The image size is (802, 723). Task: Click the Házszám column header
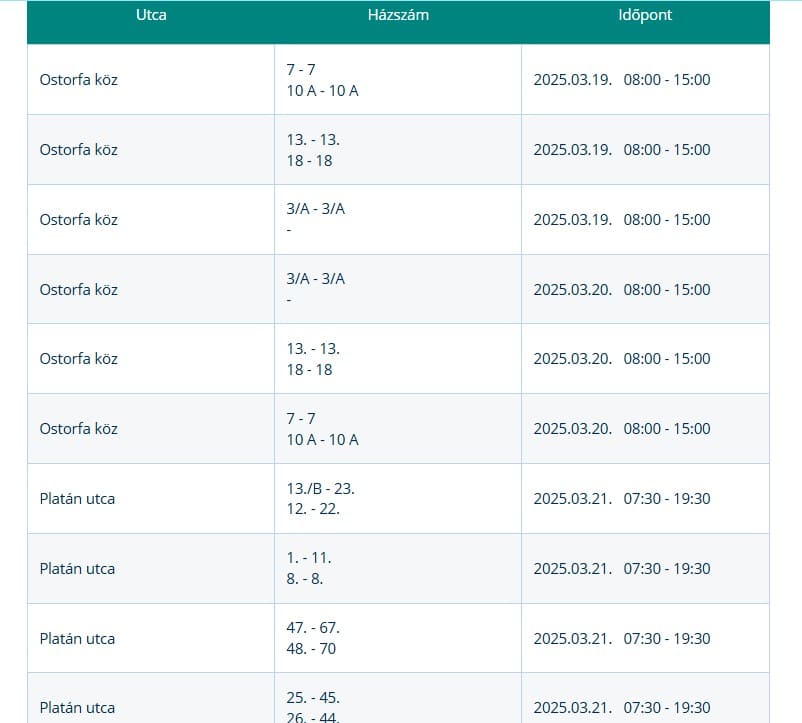398,15
